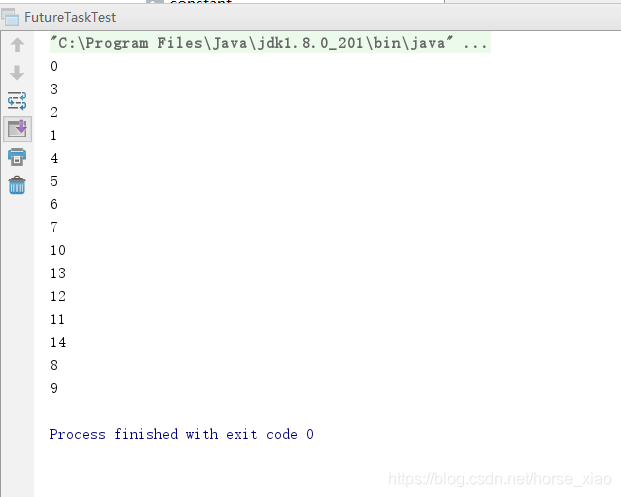Click the output line showing 0
The image size is (621, 497).
tap(54, 66)
